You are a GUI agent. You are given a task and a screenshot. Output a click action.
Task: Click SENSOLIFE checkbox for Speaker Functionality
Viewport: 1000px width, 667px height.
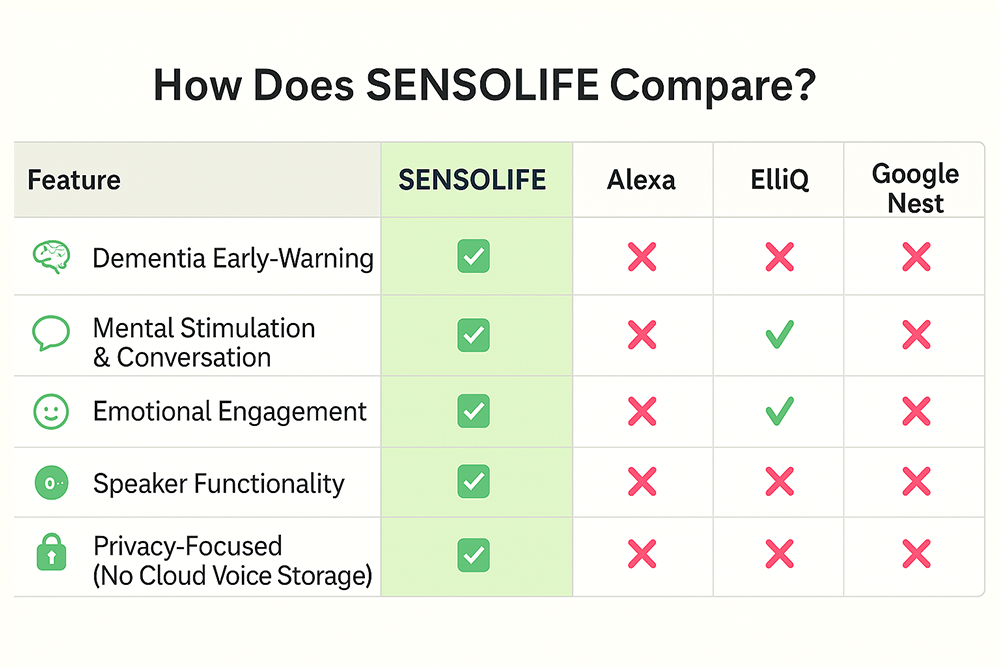pyautogui.click(x=473, y=483)
